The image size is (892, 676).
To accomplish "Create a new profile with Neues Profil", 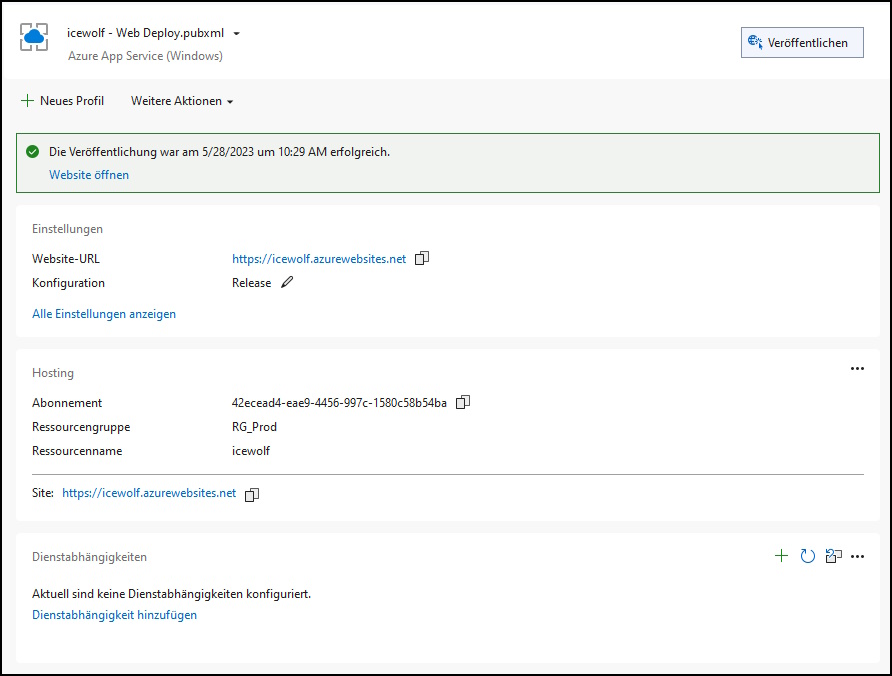I will (63, 101).
